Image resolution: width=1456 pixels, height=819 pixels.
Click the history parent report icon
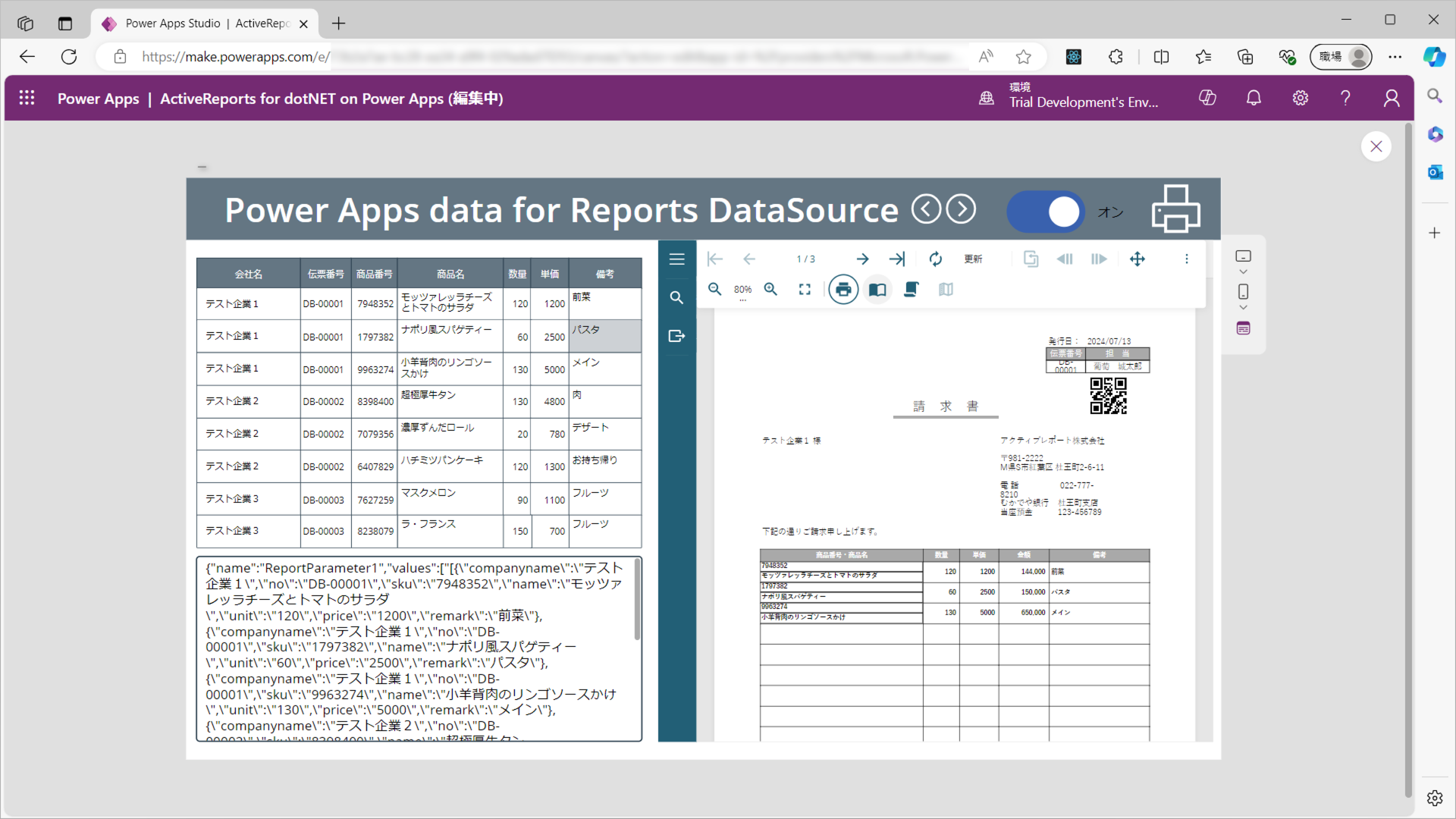pyautogui.click(x=1031, y=259)
